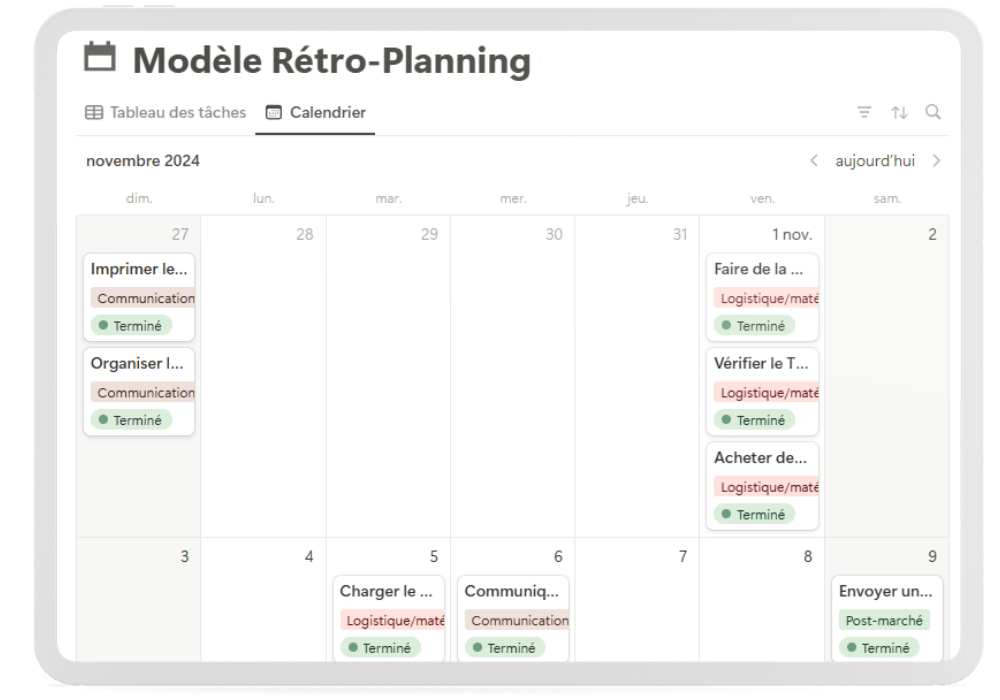Image resolution: width=1000 pixels, height=700 pixels.
Task: Open the 'Organiser l...' task card
Action: point(139,391)
